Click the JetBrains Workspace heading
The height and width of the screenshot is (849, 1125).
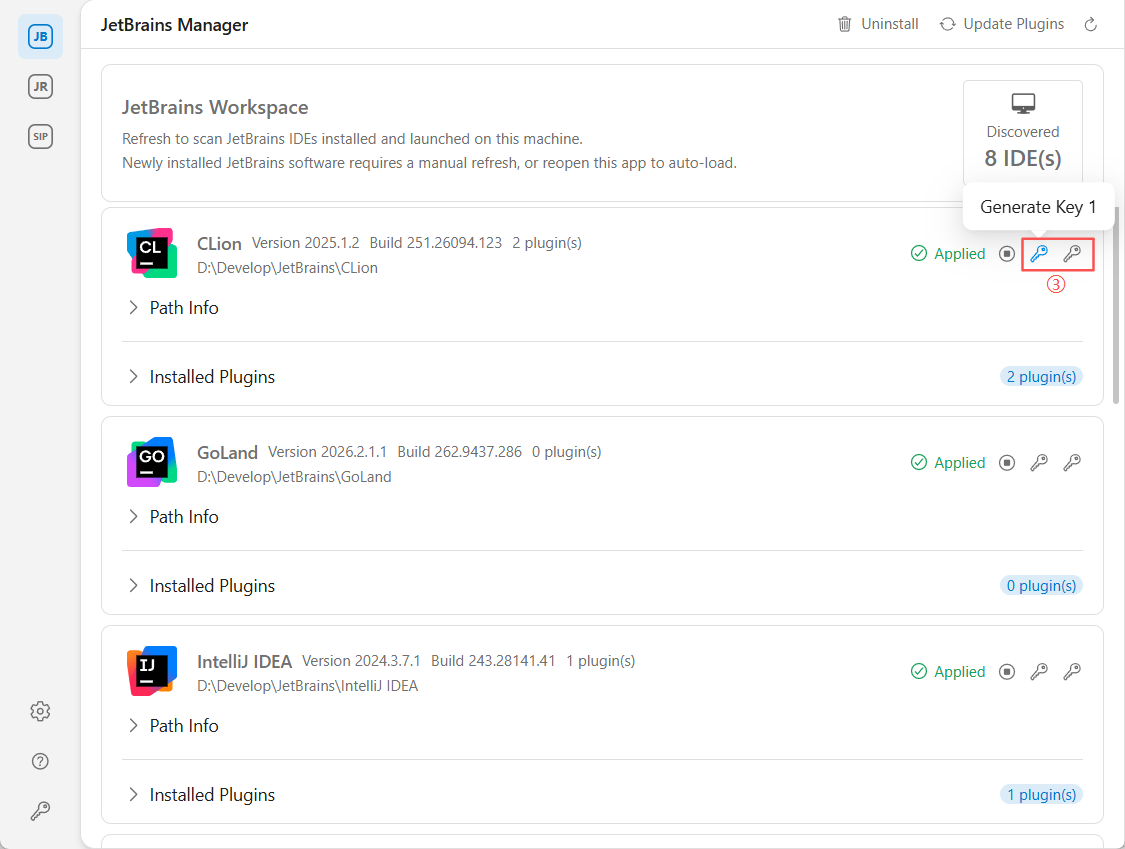pyautogui.click(x=215, y=107)
